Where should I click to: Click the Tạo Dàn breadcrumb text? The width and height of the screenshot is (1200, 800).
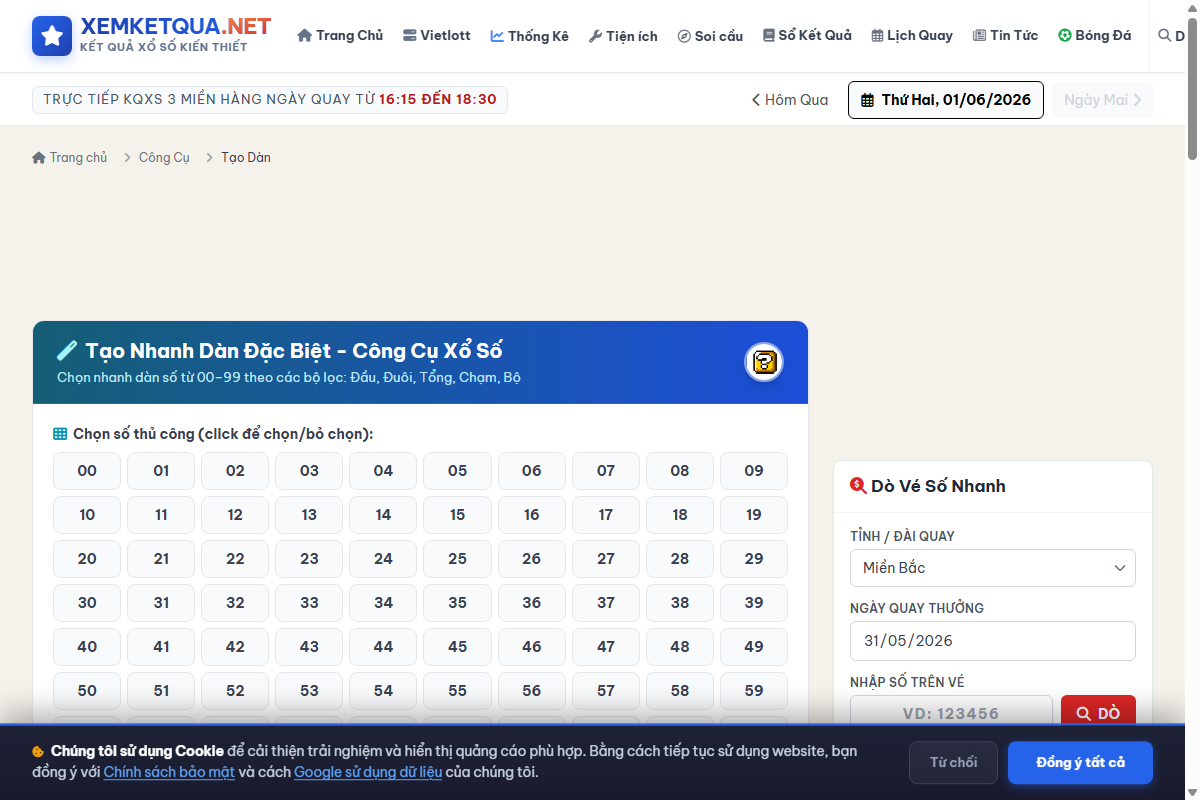[x=246, y=158]
